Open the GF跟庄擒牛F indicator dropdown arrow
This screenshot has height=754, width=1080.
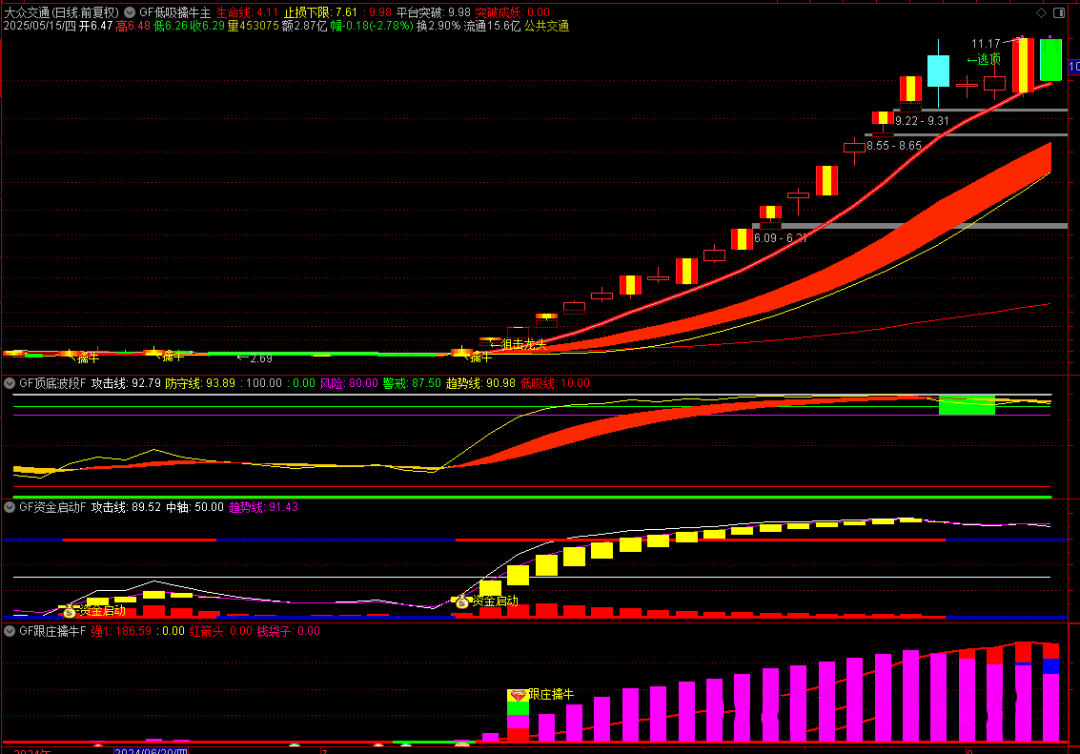11,631
